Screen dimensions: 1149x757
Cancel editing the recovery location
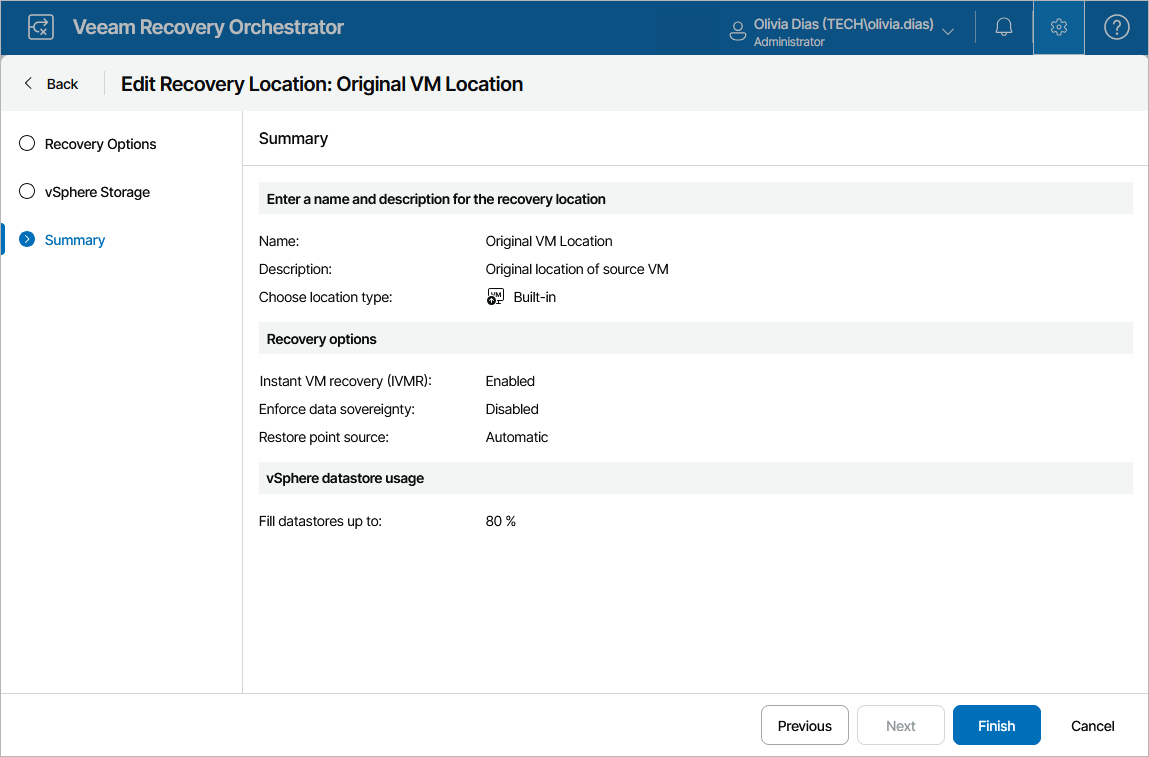[x=1092, y=726]
